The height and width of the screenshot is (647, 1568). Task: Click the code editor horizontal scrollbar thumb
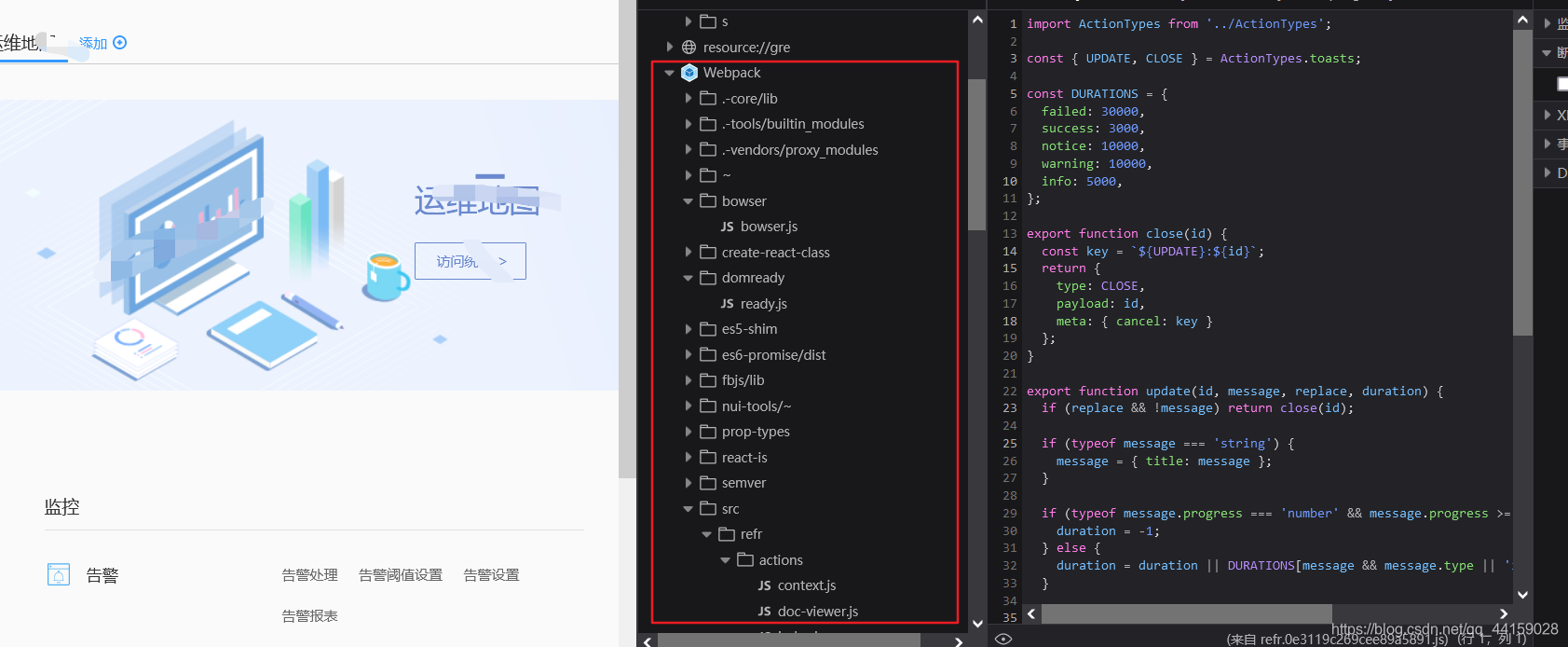click(x=1186, y=613)
